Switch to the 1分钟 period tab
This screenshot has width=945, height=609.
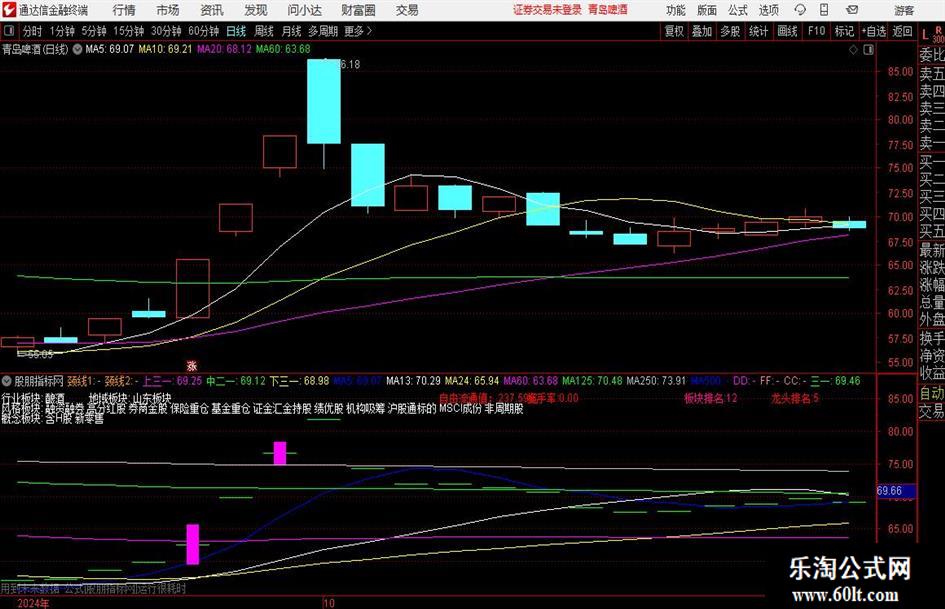pos(62,31)
